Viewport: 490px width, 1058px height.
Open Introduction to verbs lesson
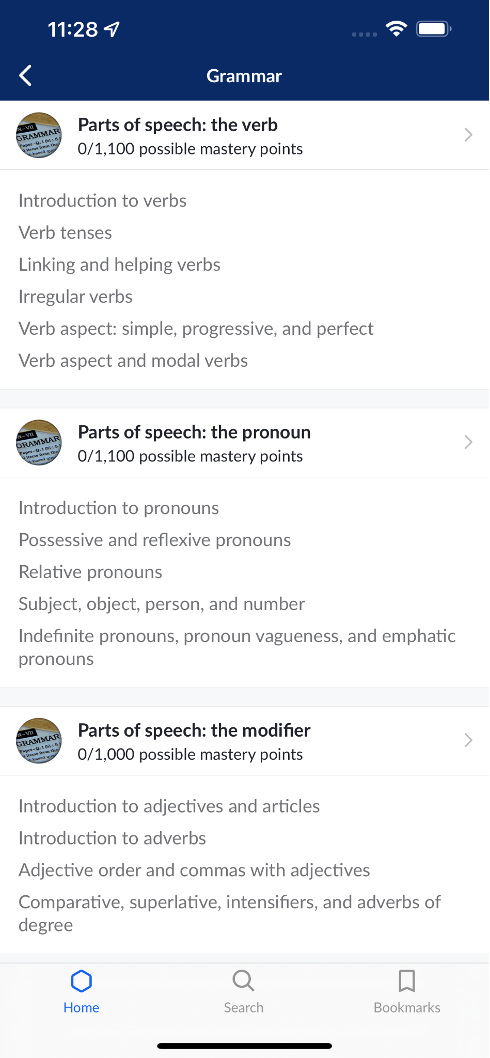(103, 200)
